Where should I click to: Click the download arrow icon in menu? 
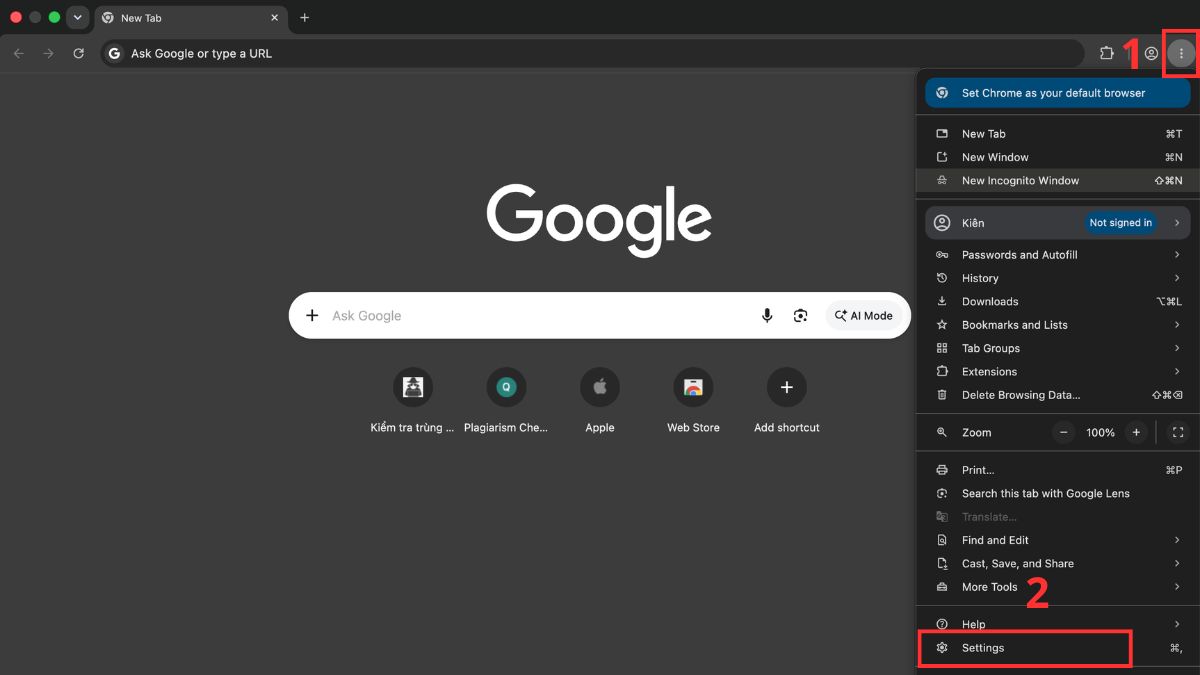(941, 301)
